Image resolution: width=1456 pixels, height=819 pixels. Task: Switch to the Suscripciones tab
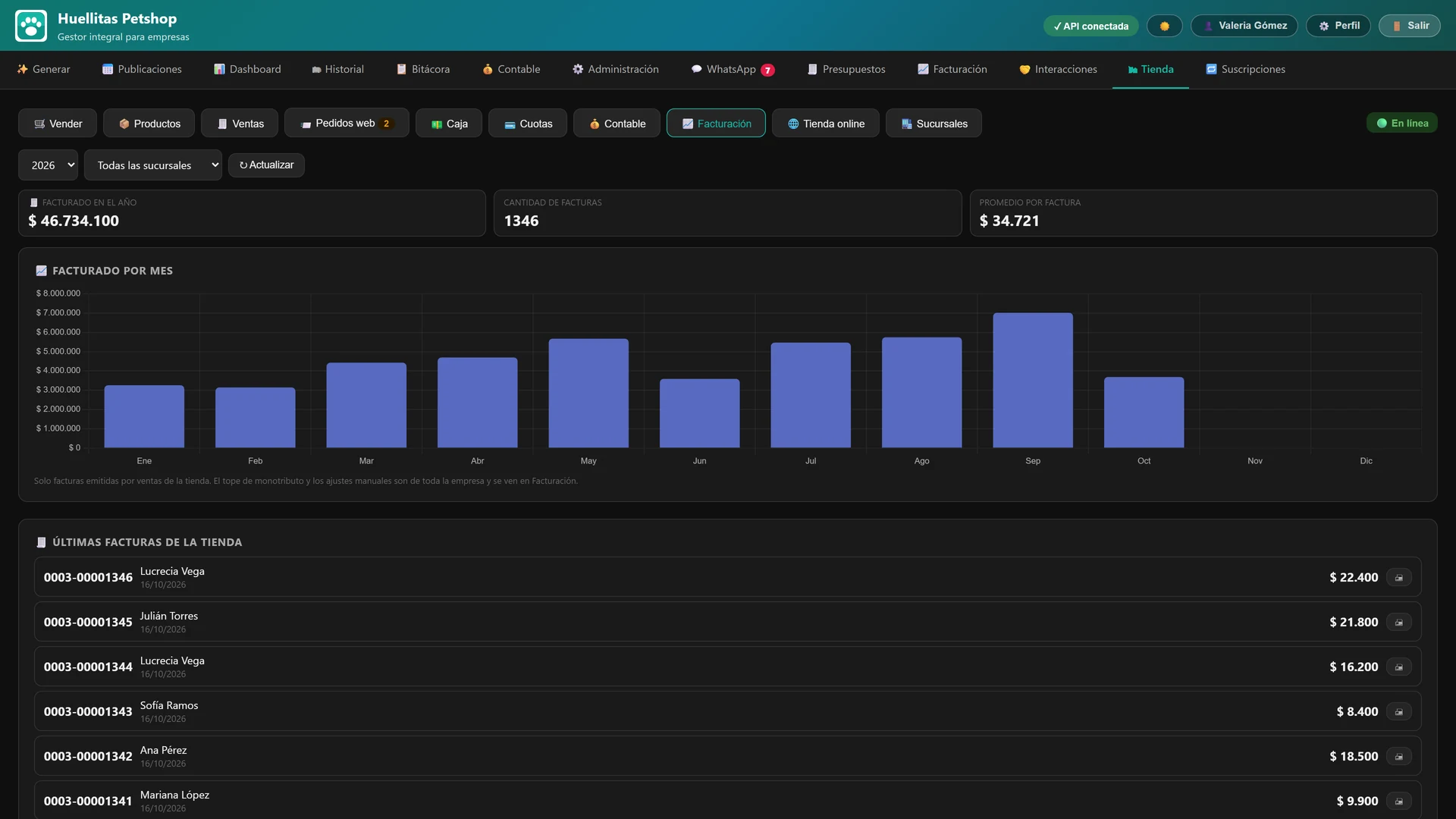pyautogui.click(x=1245, y=69)
